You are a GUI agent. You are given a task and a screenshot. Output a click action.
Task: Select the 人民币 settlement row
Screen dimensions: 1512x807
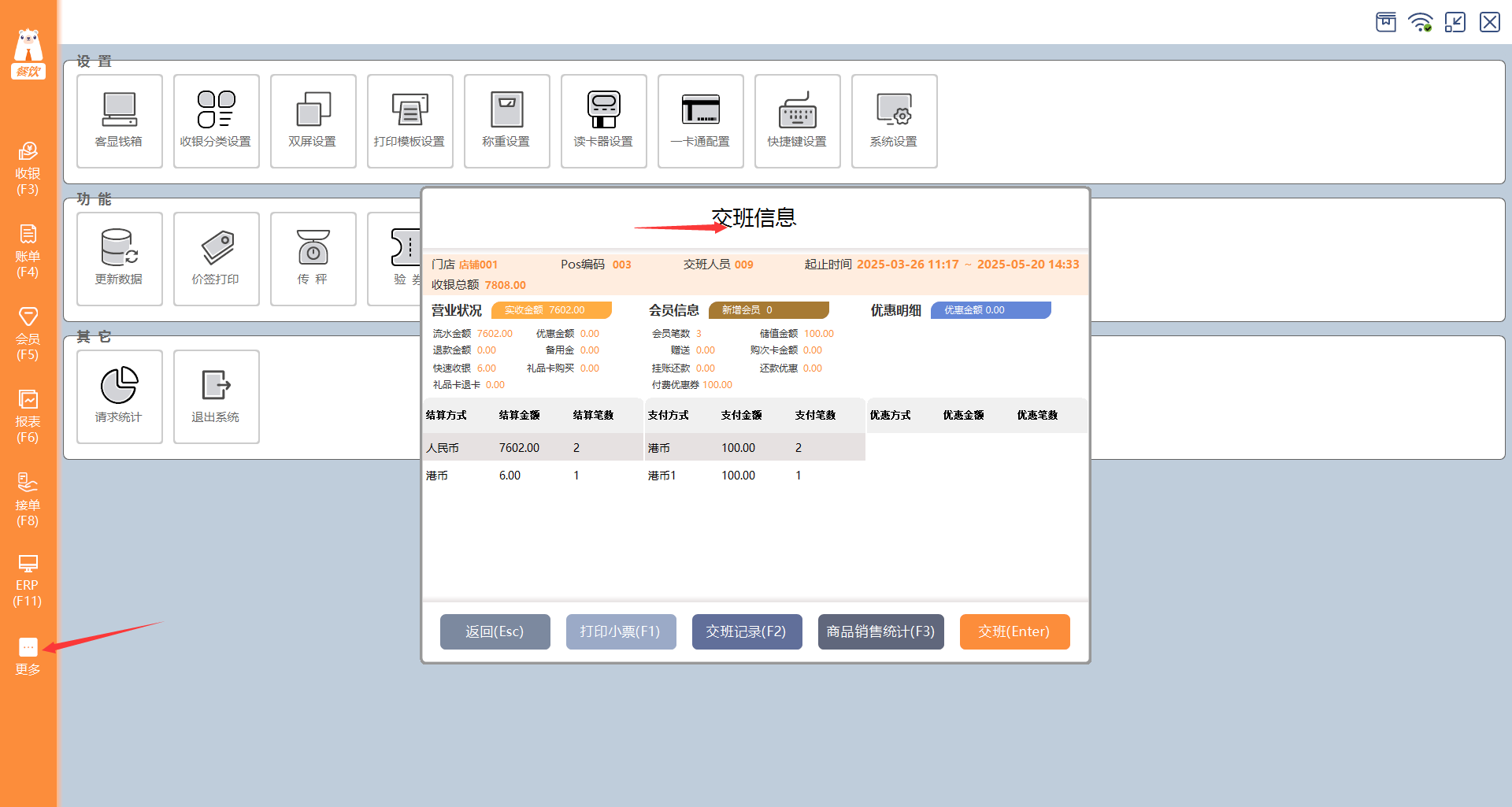(532, 447)
